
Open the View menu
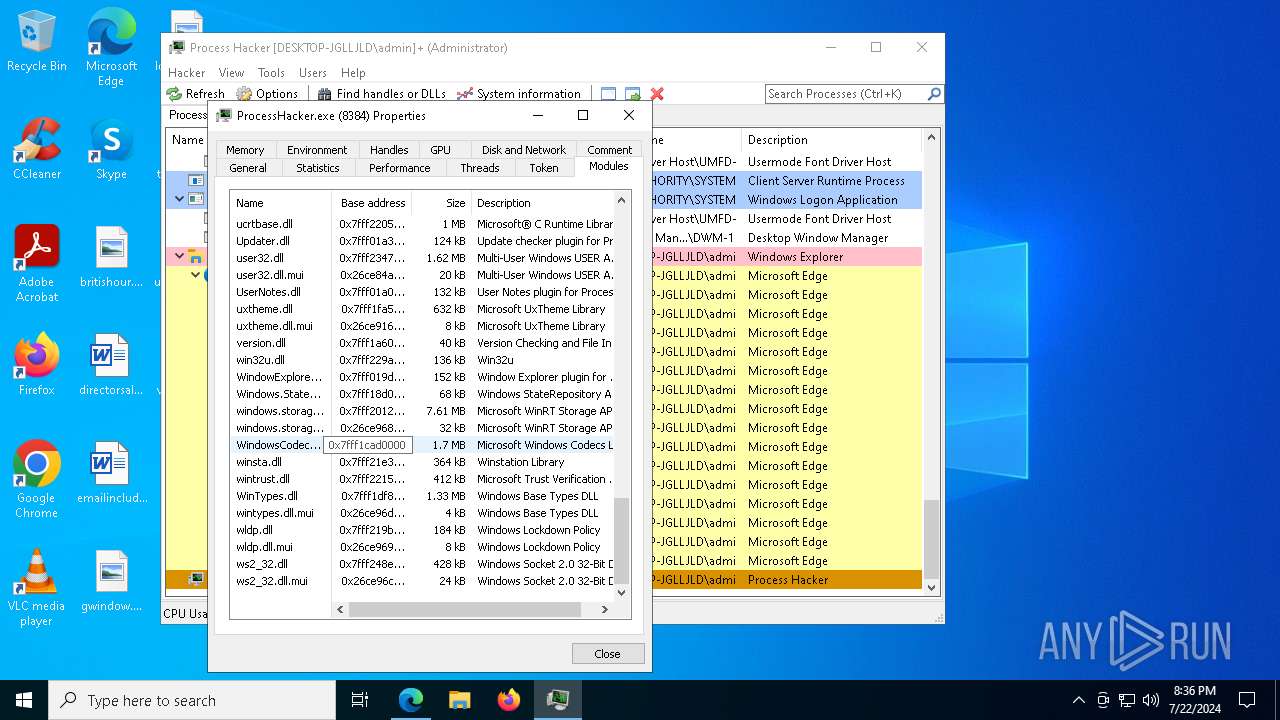231,73
